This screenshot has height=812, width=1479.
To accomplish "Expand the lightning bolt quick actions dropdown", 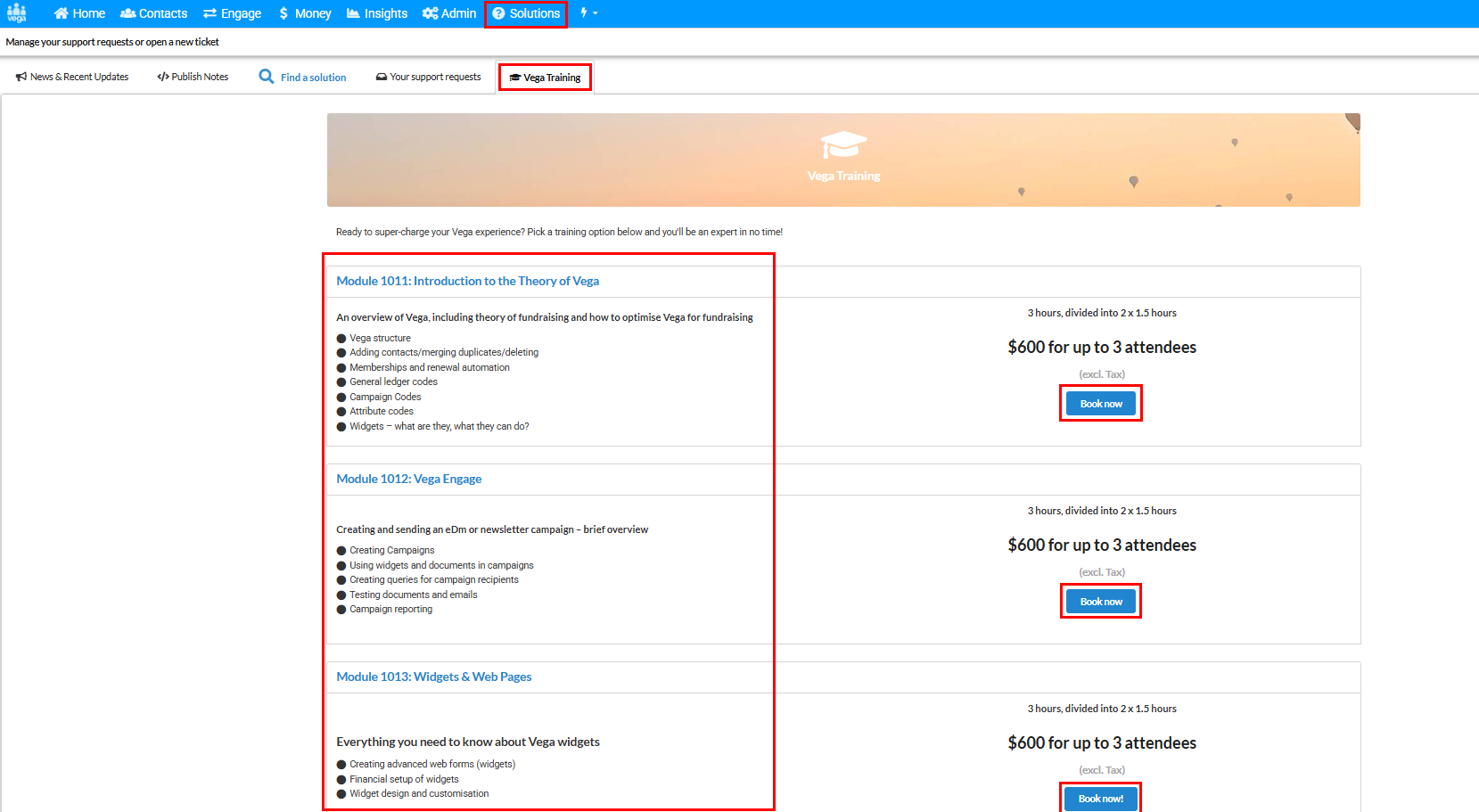I will point(588,13).
